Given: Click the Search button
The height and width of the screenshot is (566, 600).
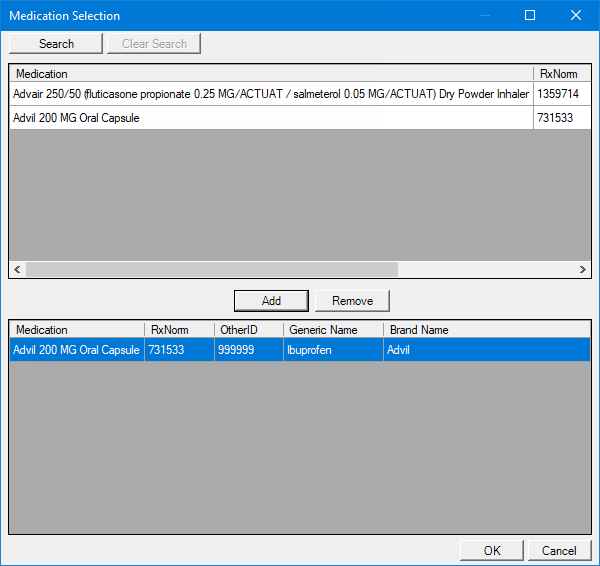Looking at the screenshot, I should tap(56, 44).
